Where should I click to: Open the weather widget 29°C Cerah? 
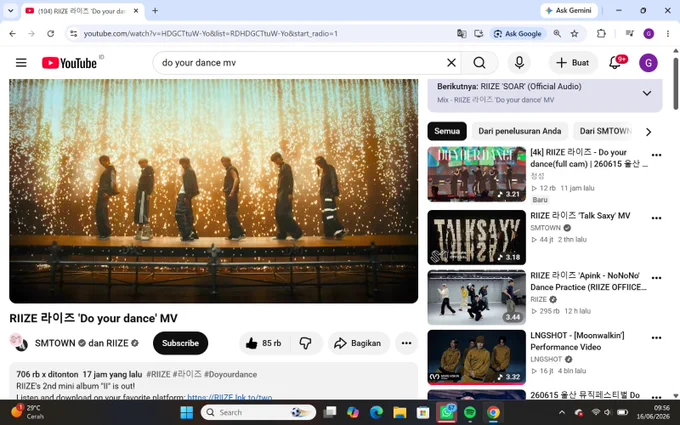pos(28,412)
